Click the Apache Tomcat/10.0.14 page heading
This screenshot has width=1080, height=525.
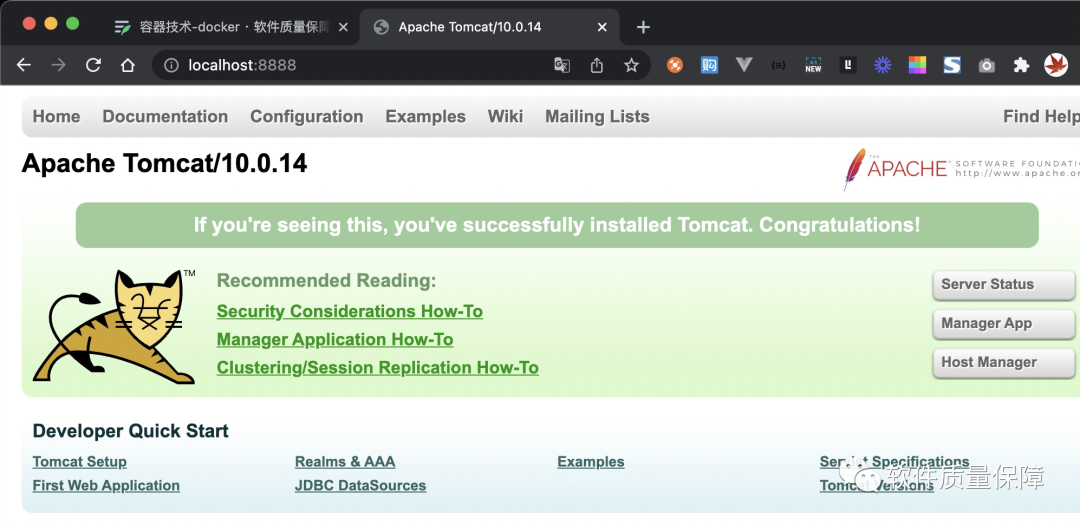tap(165, 164)
